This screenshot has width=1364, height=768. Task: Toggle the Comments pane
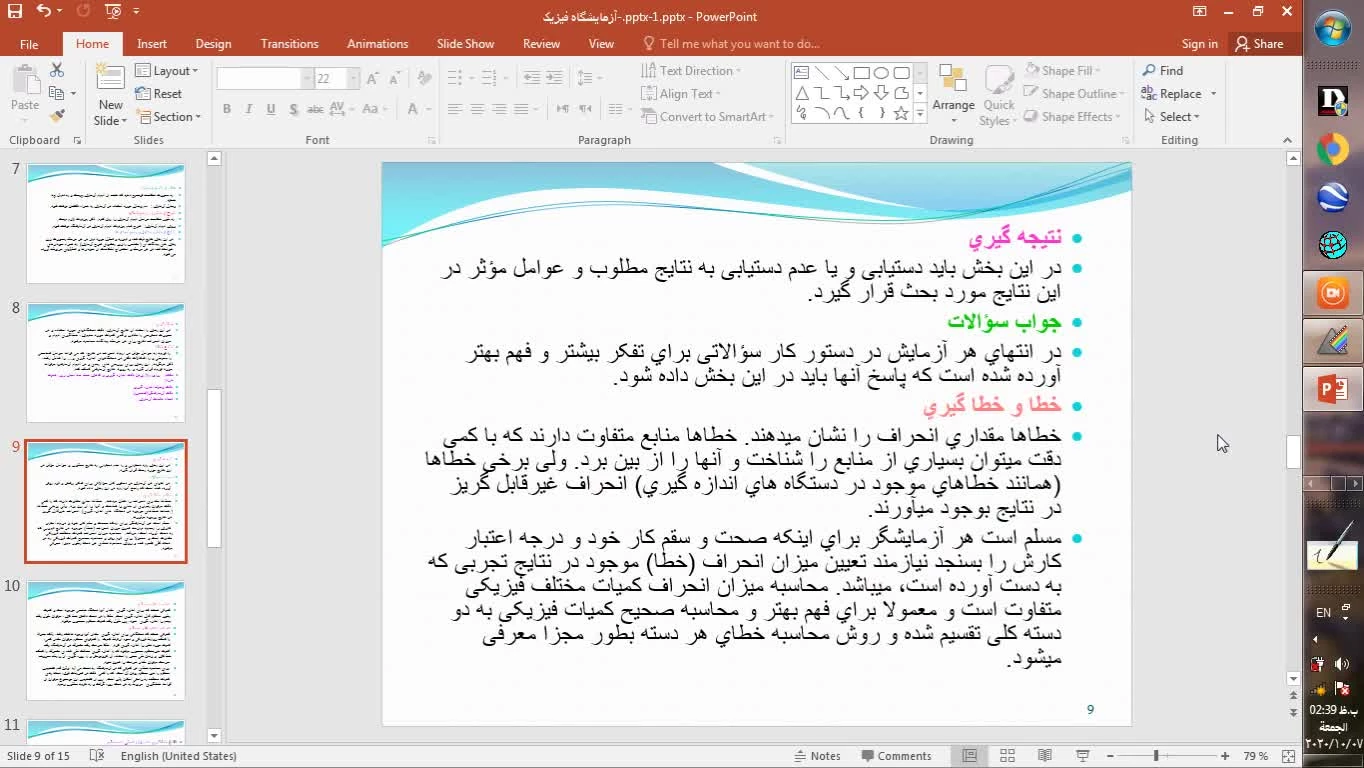click(895, 756)
